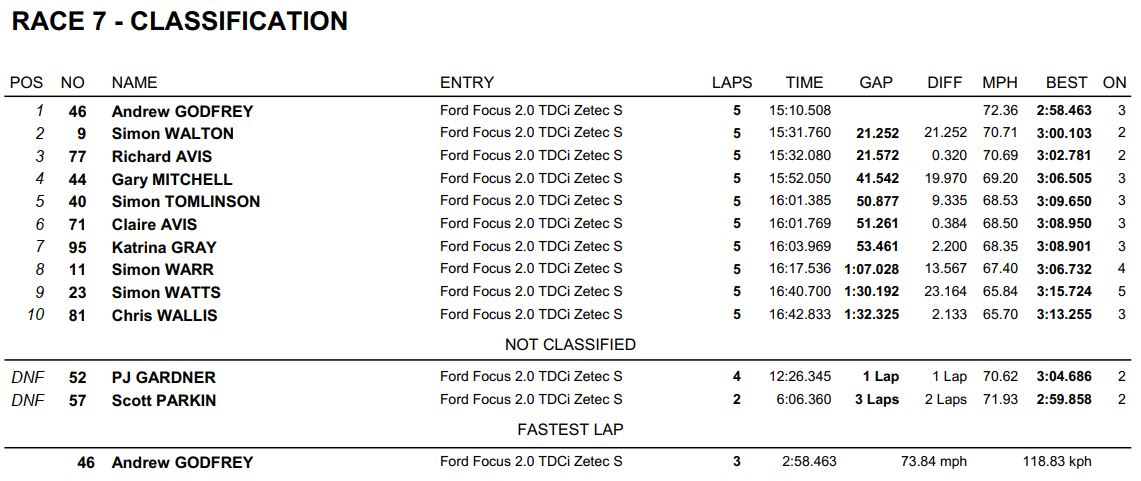Select Andrew GODFREY in first position row
The height and width of the screenshot is (481, 1141).
tap(182, 111)
